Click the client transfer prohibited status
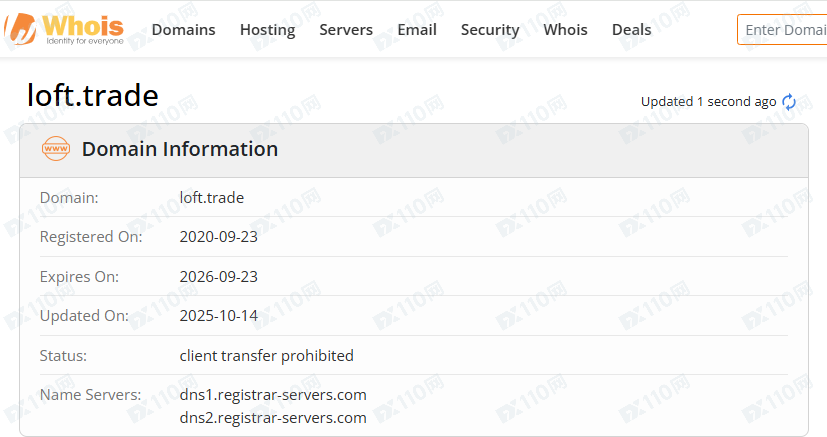 (x=267, y=355)
